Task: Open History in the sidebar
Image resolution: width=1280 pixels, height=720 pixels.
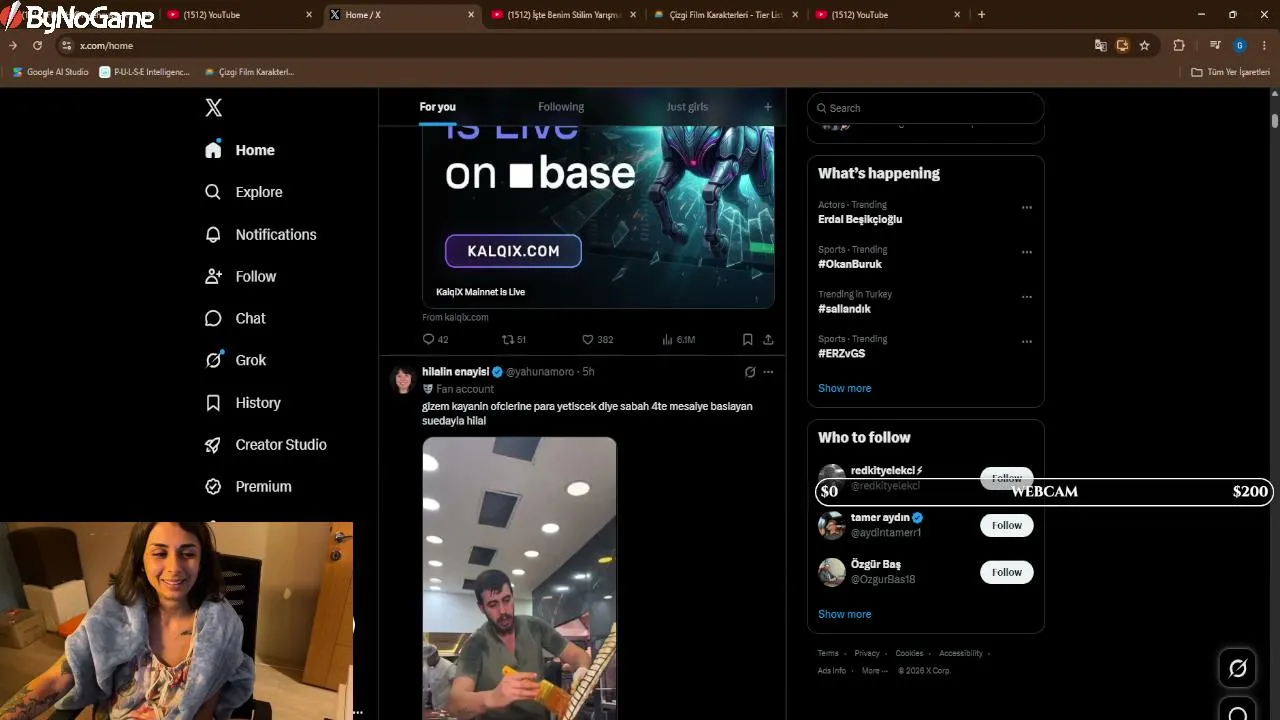Action: (x=243, y=402)
